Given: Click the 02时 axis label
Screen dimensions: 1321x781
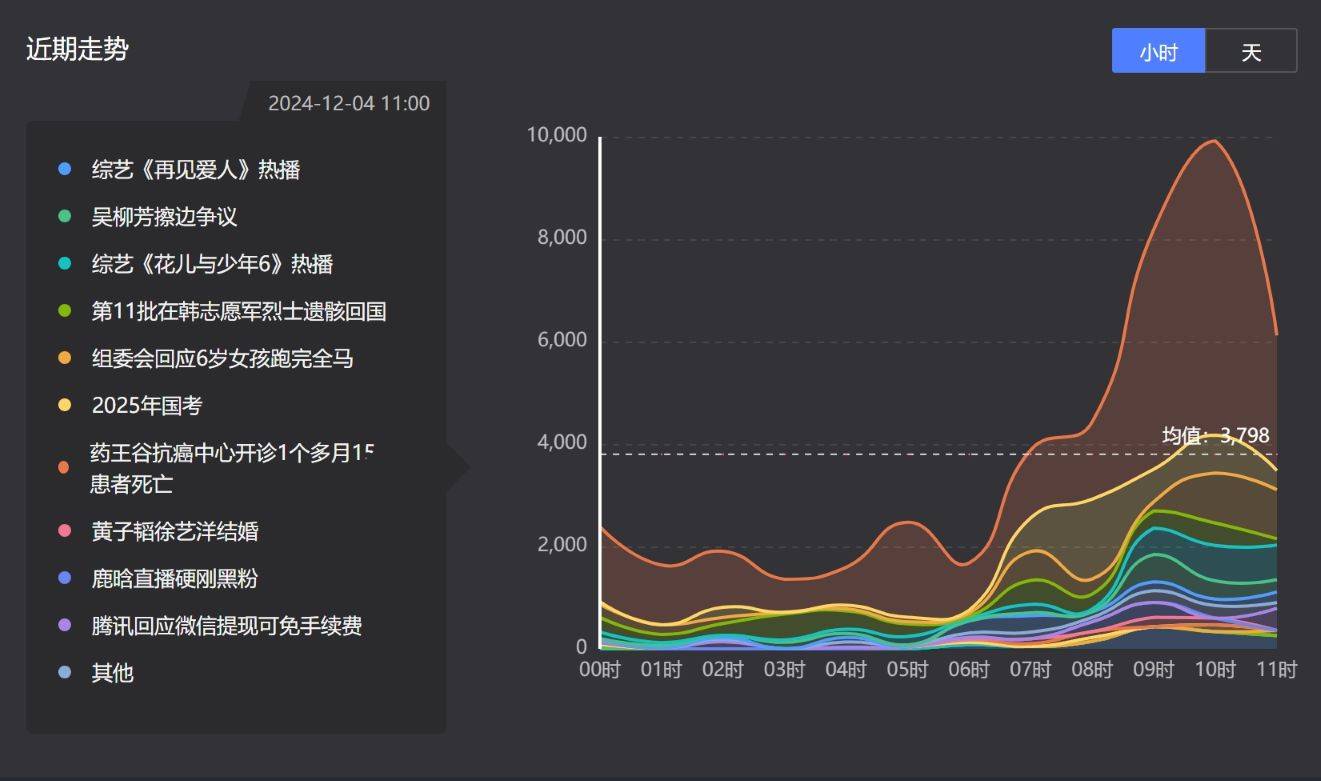Looking at the screenshot, I should click(x=723, y=670).
